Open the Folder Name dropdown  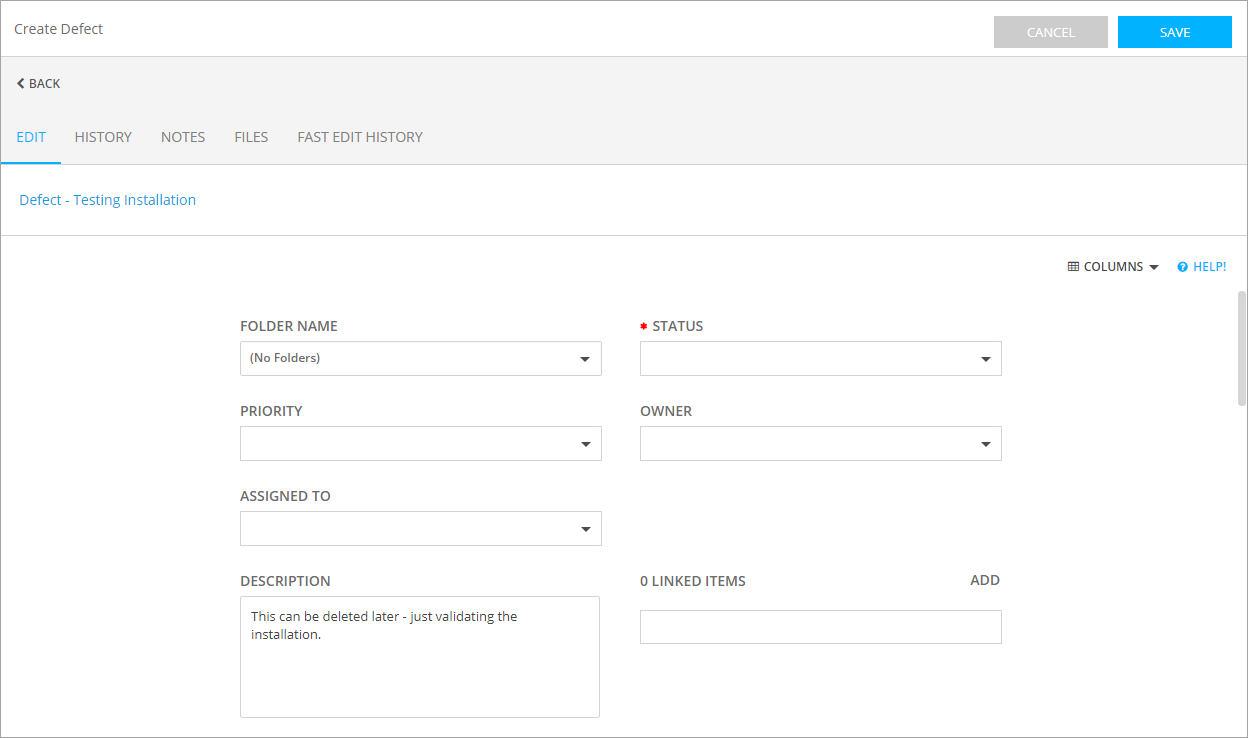420,359
